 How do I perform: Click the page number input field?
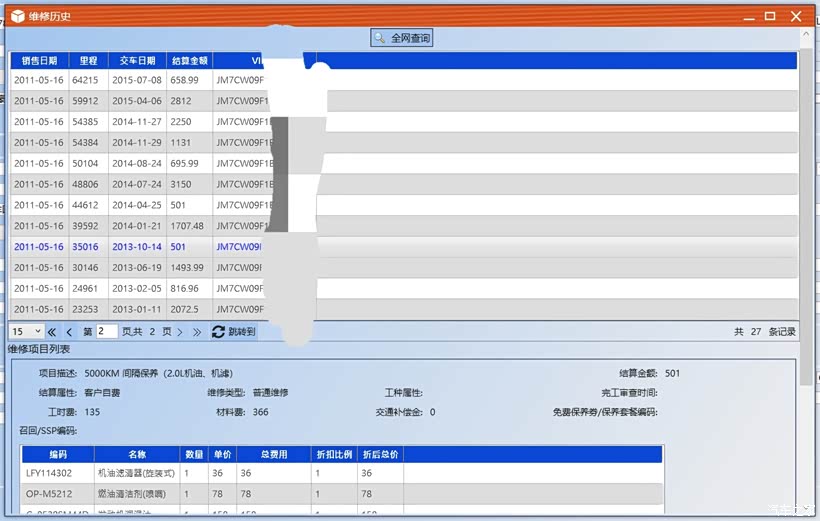pos(106,331)
